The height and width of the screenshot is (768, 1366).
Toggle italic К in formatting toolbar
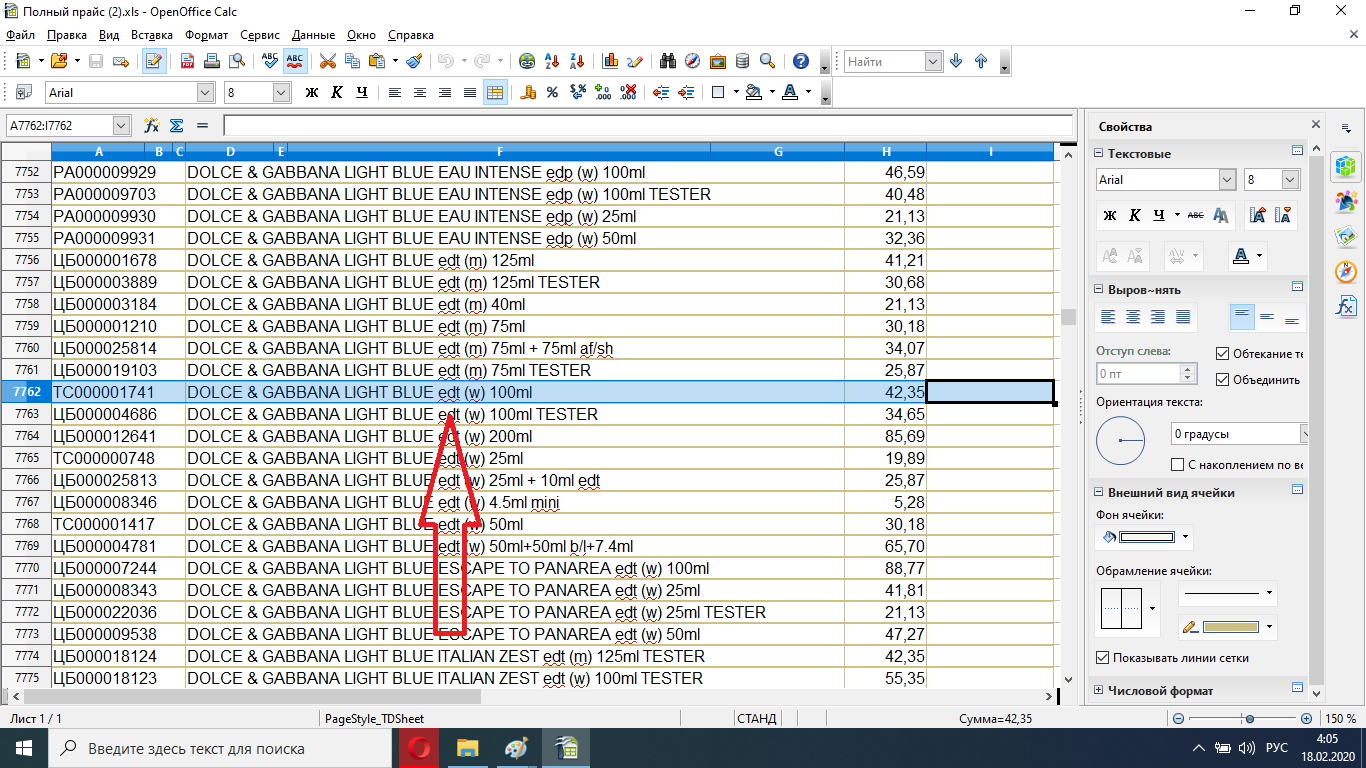pyautogui.click(x=336, y=92)
